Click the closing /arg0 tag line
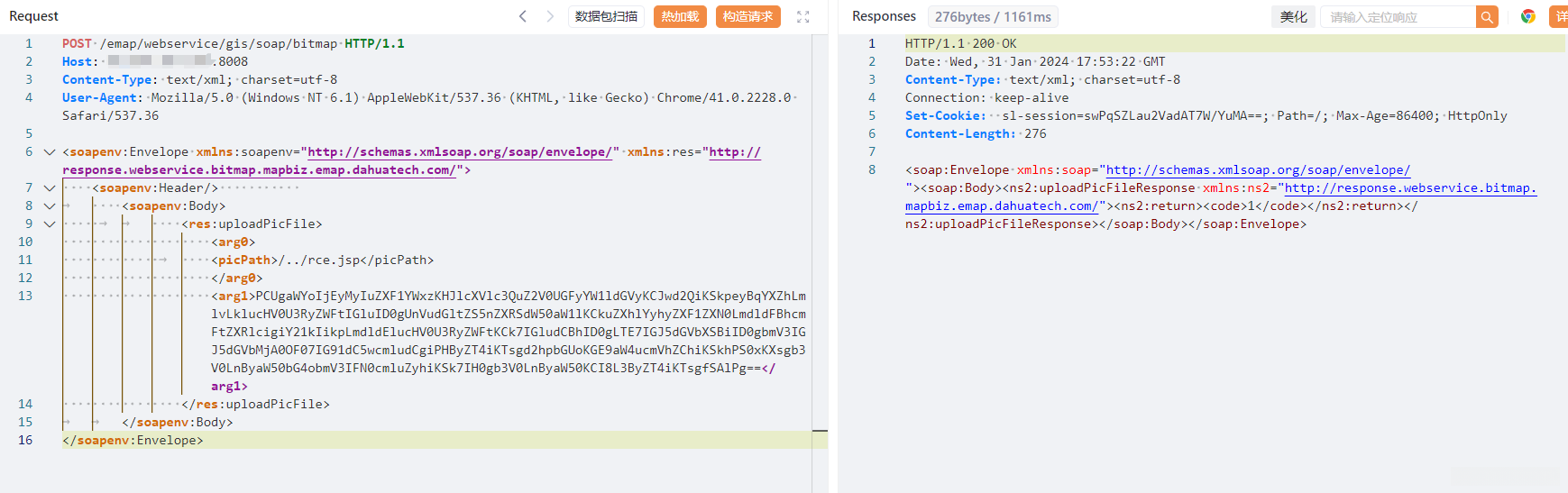Image resolution: width=1568 pixels, height=493 pixels. click(237, 278)
